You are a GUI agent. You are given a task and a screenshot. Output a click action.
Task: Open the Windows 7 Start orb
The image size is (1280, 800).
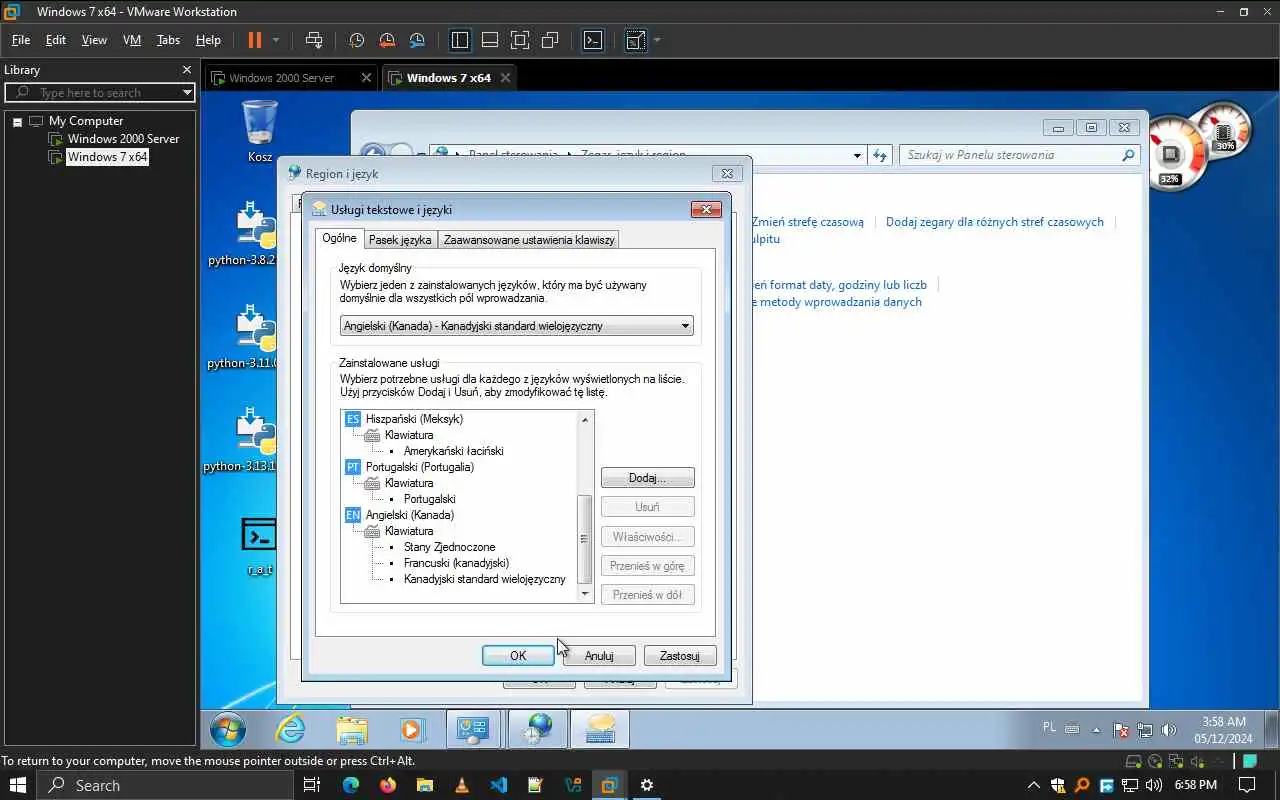(x=229, y=730)
